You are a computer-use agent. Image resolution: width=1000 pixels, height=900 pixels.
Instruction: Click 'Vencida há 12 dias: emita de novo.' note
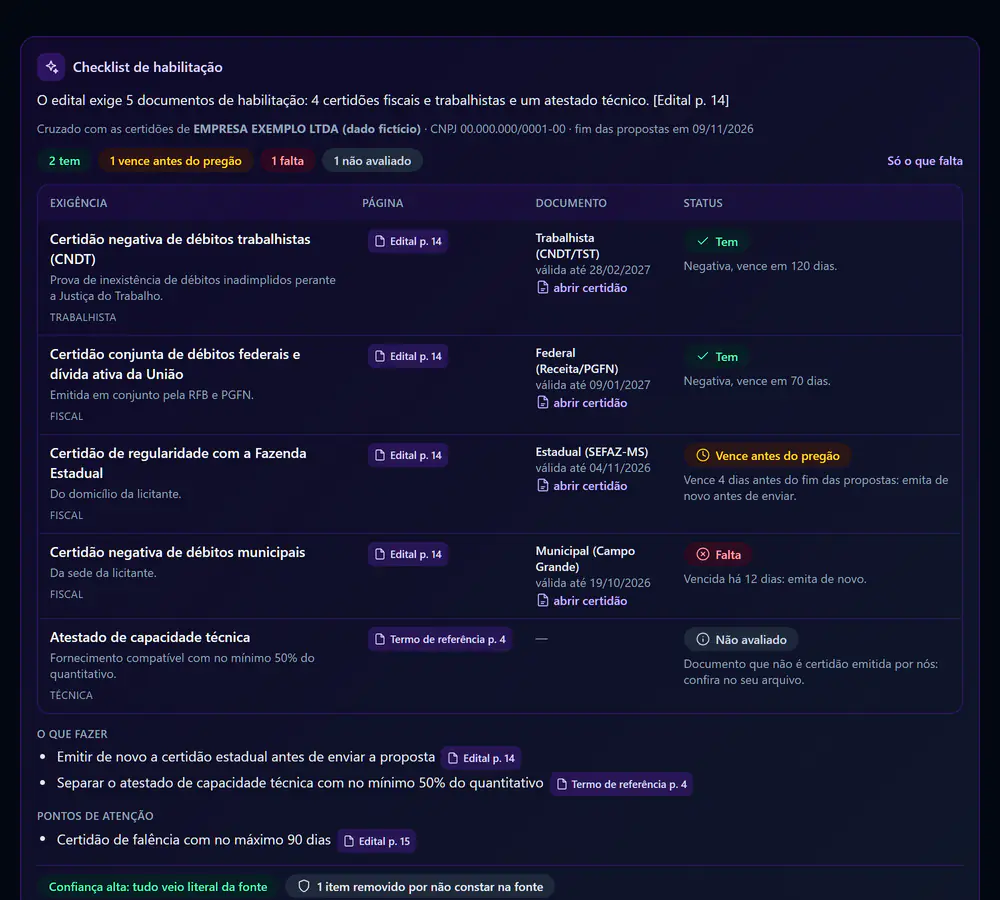coord(775,579)
